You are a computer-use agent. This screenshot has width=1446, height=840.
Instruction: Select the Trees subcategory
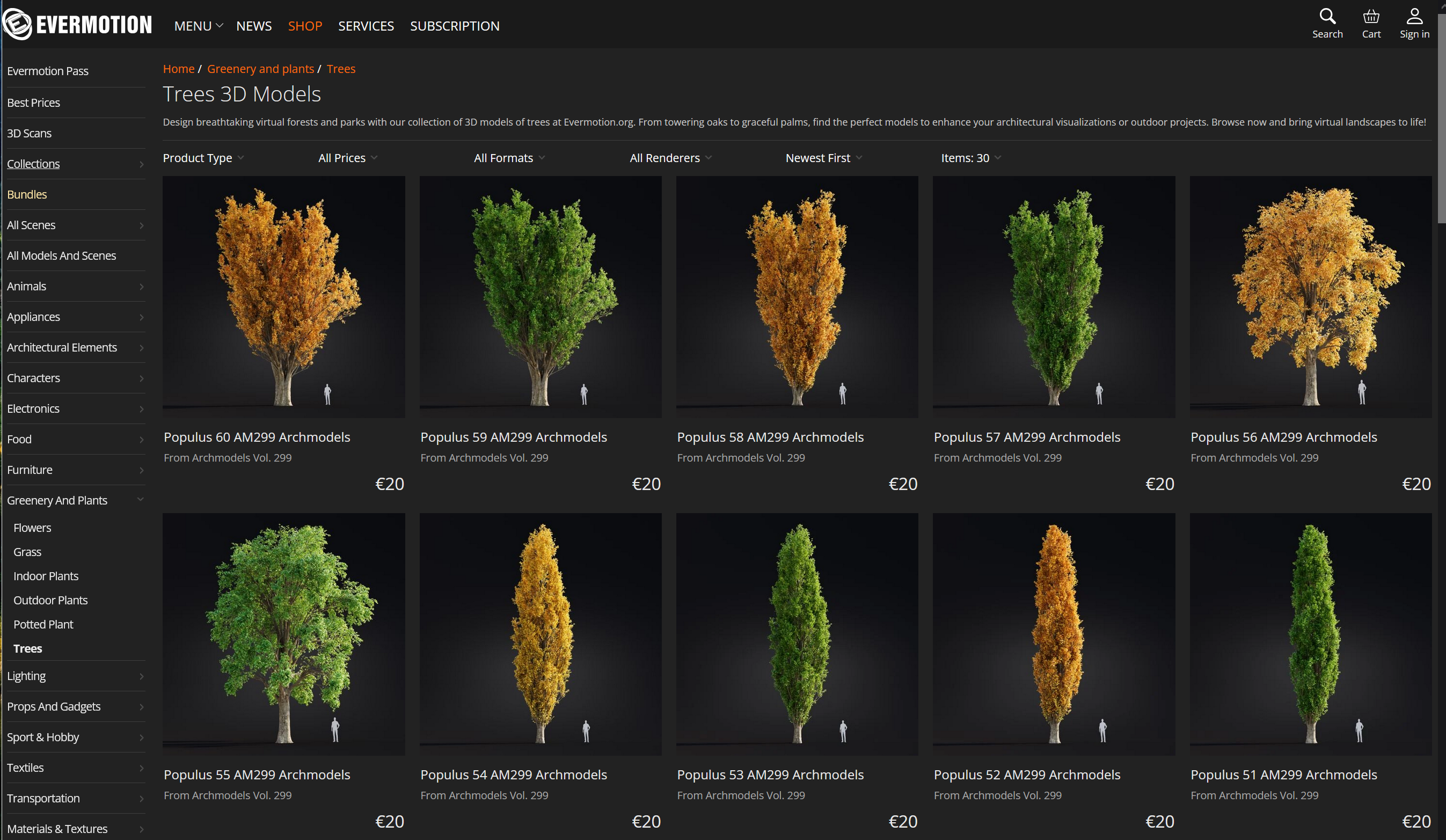click(x=27, y=648)
